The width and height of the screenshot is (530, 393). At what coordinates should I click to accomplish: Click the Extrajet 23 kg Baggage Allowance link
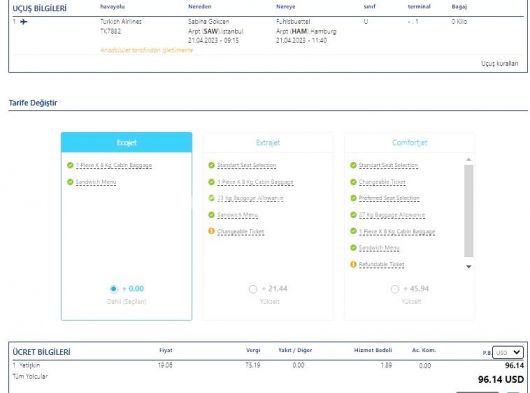point(250,198)
